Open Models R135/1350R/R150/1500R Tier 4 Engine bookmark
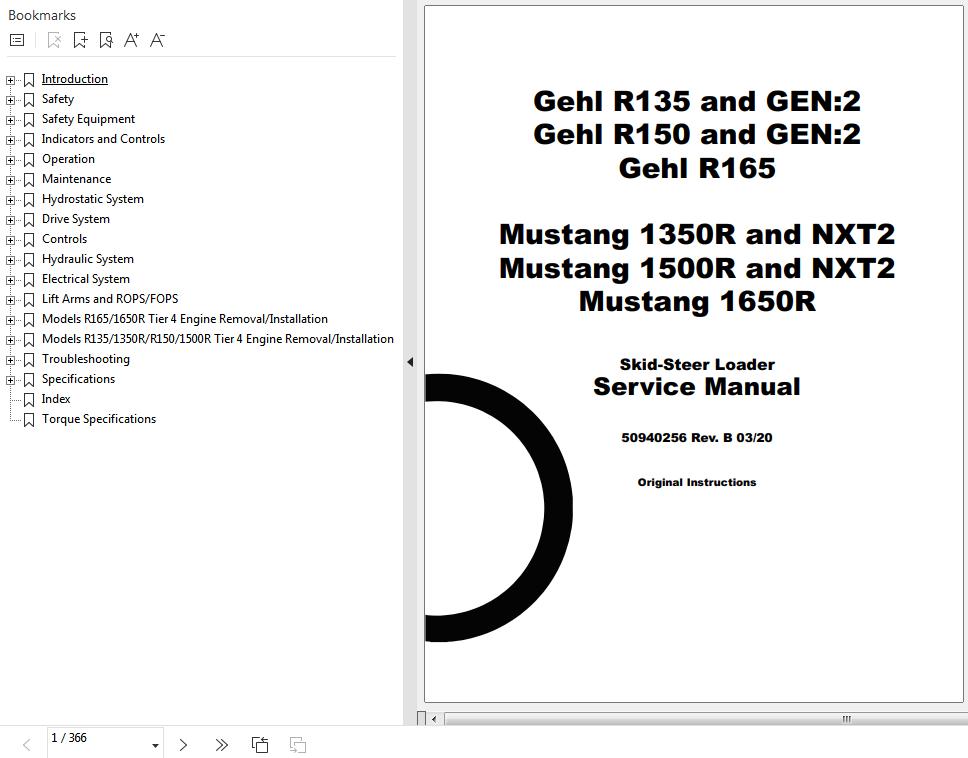Viewport: 968px width, 758px height. [x=218, y=339]
